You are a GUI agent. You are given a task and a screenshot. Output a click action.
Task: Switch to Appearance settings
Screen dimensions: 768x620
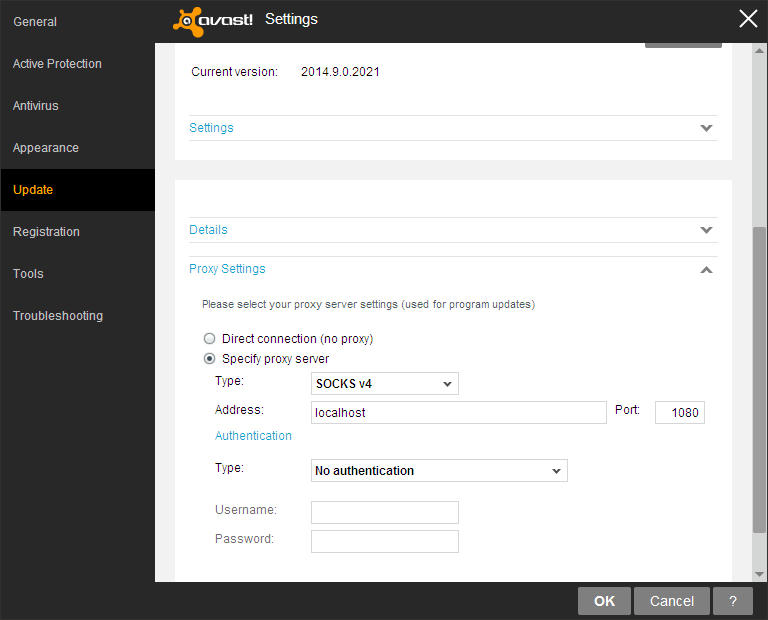point(46,148)
